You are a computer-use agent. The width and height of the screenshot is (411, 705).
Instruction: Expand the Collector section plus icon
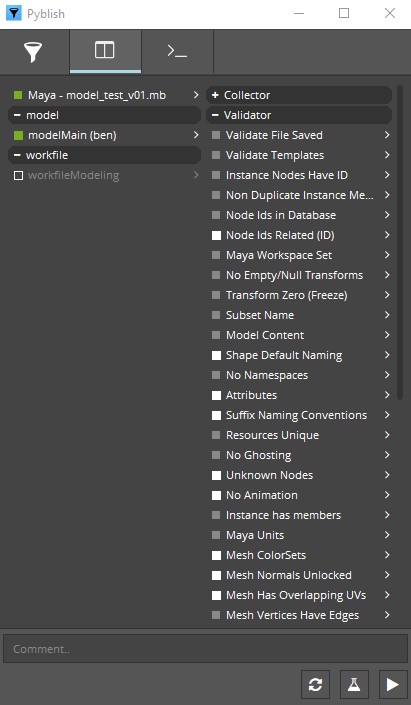click(215, 95)
